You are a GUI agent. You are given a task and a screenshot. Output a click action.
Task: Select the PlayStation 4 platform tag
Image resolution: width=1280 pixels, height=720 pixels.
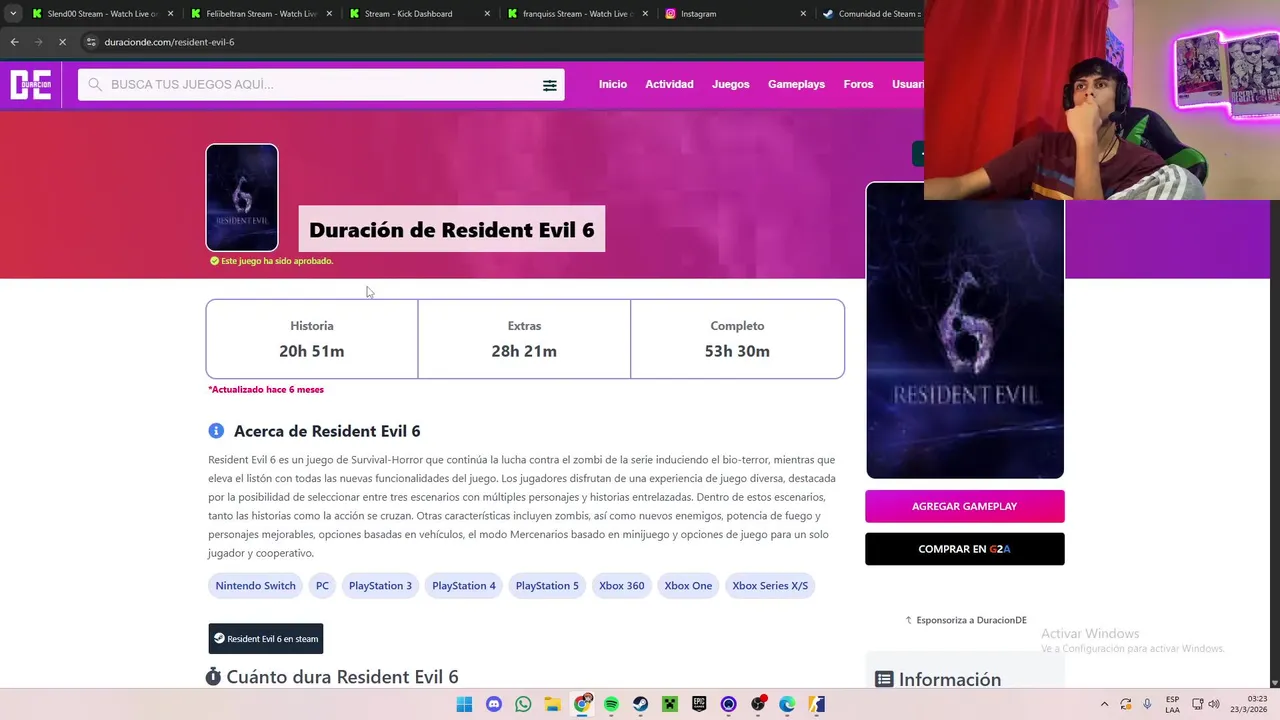coord(464,586)
